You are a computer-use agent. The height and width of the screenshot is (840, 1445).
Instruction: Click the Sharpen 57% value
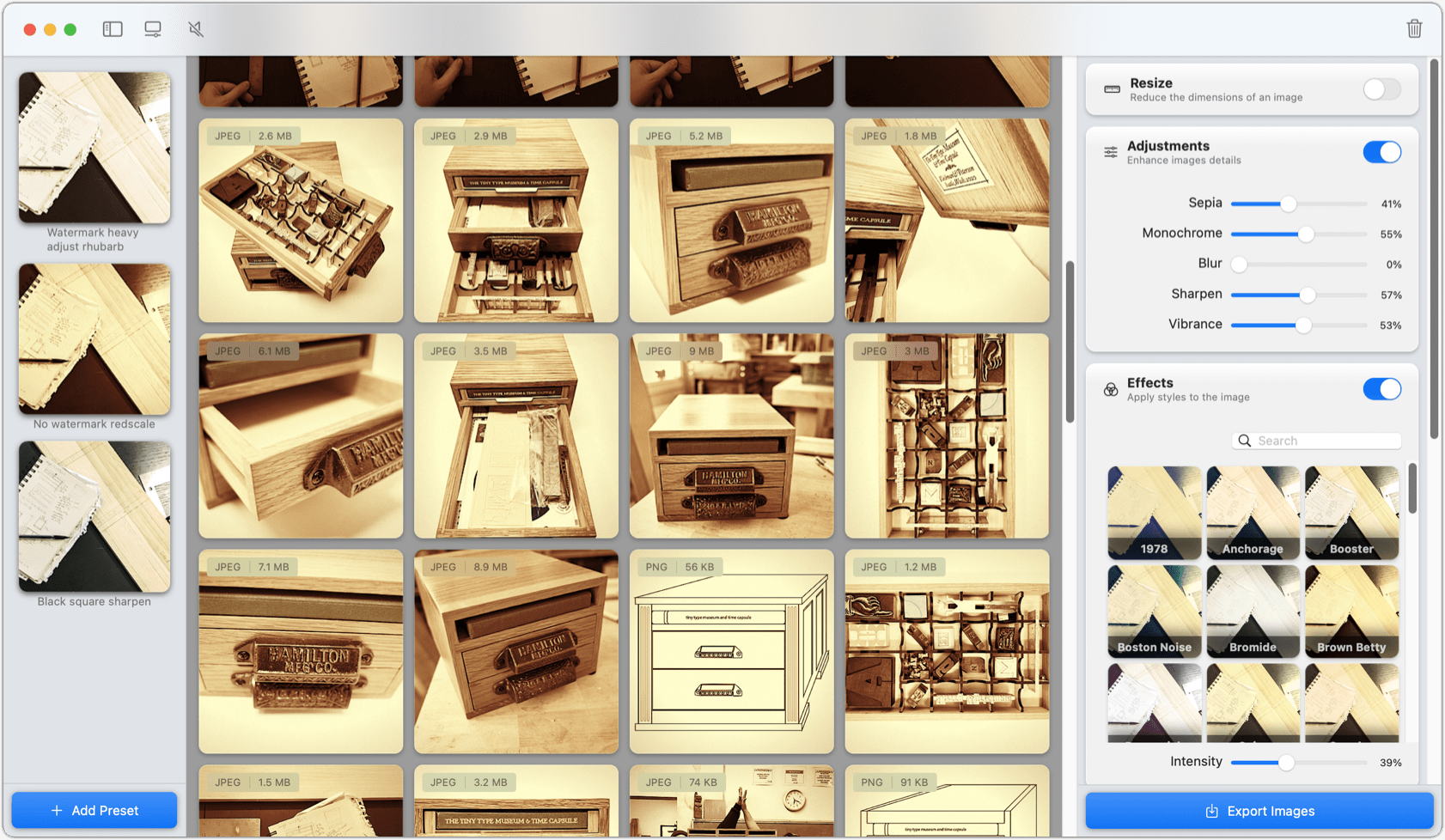tap(1391, 295)
